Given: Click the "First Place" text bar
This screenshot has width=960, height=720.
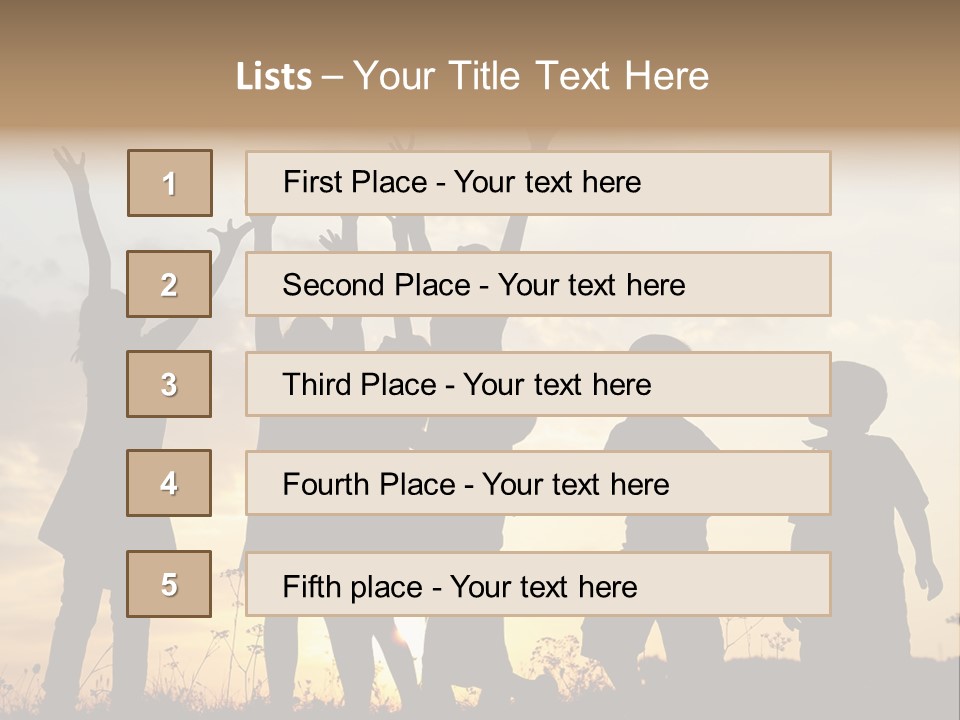Looking at the screenshot, I should point(538,183).
